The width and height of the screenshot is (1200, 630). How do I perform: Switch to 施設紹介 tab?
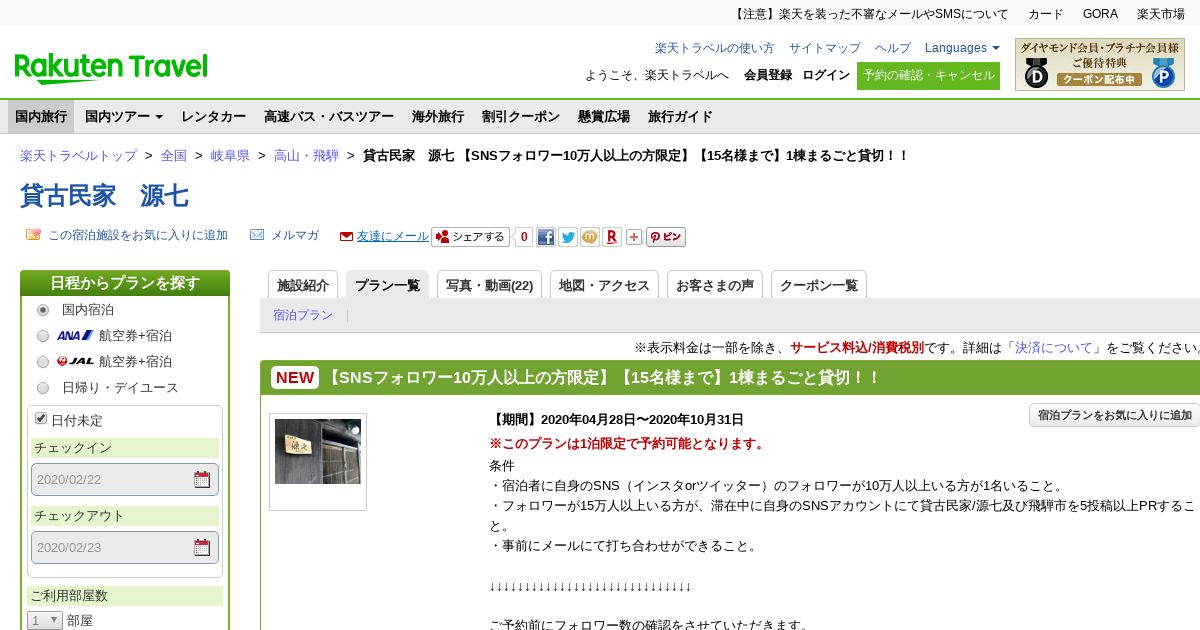coord(303,285)
